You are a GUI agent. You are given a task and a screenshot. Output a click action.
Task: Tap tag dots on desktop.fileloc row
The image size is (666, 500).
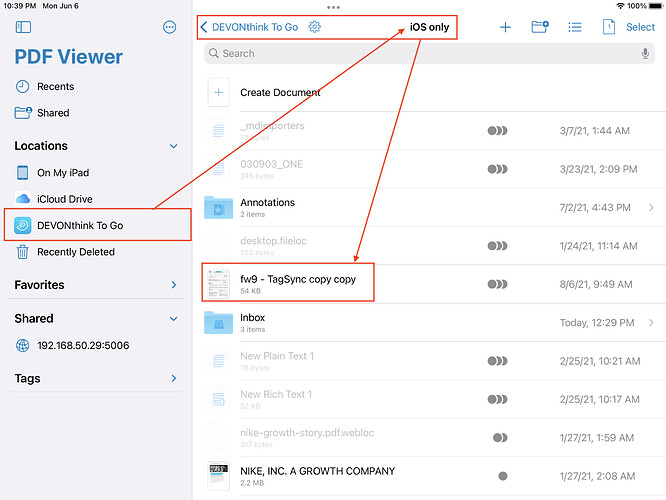tap(497, 246)
